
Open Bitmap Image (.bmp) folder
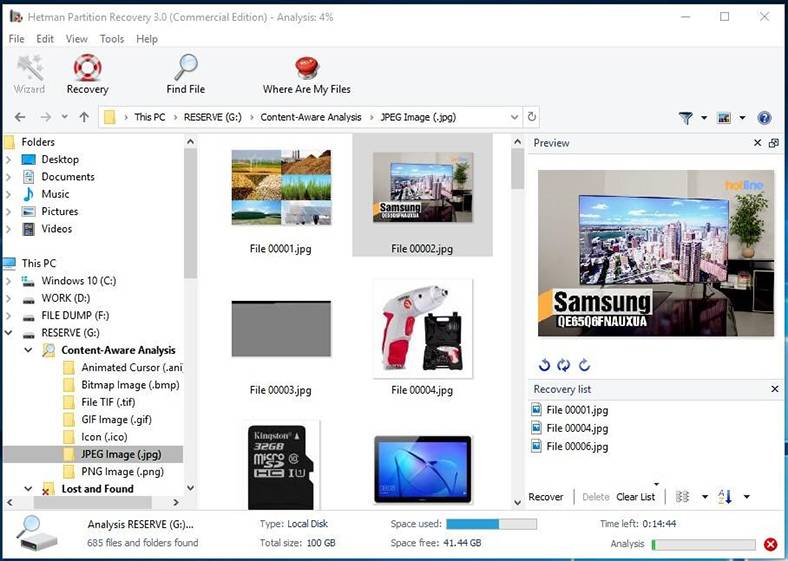pos(130,385)
